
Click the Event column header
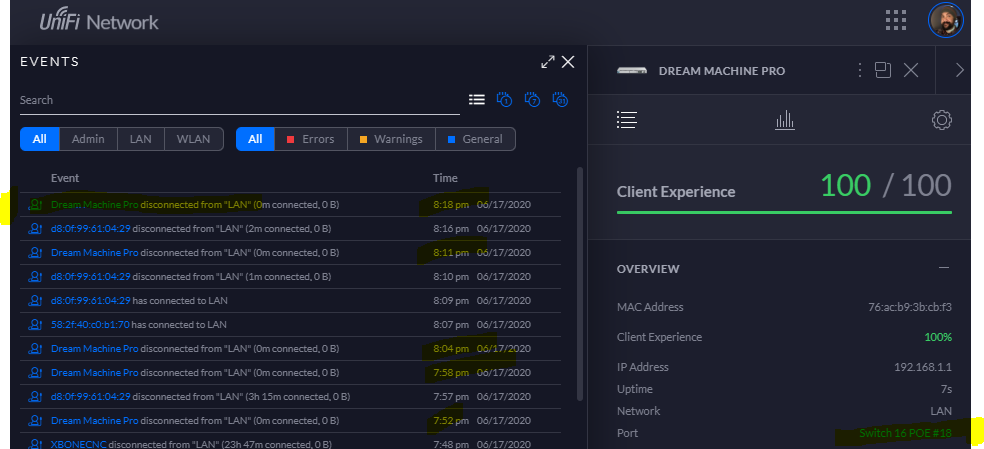click(x=65, y=178)
